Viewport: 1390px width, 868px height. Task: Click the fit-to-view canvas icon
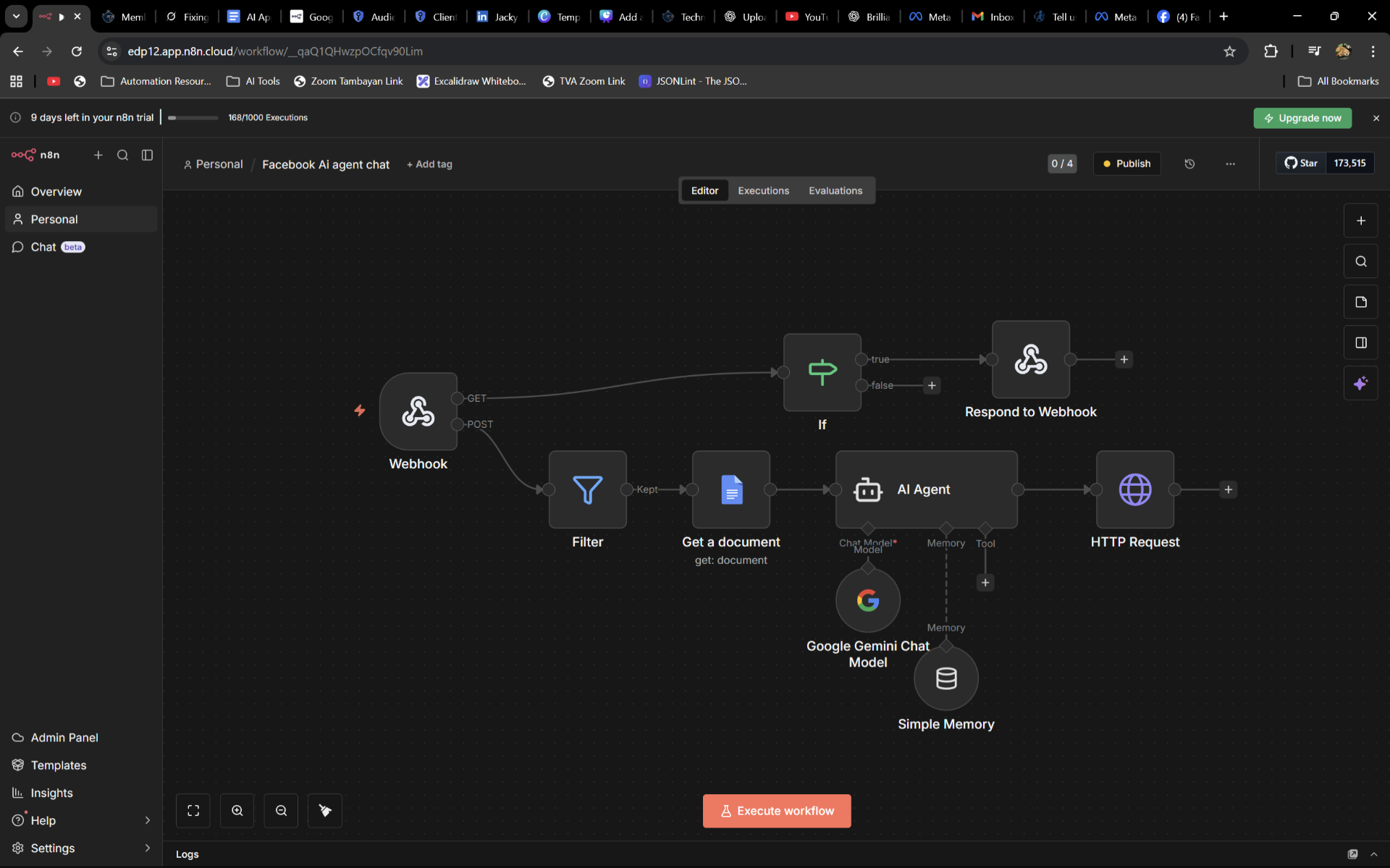pyautogui.click(x=193, y=811)
